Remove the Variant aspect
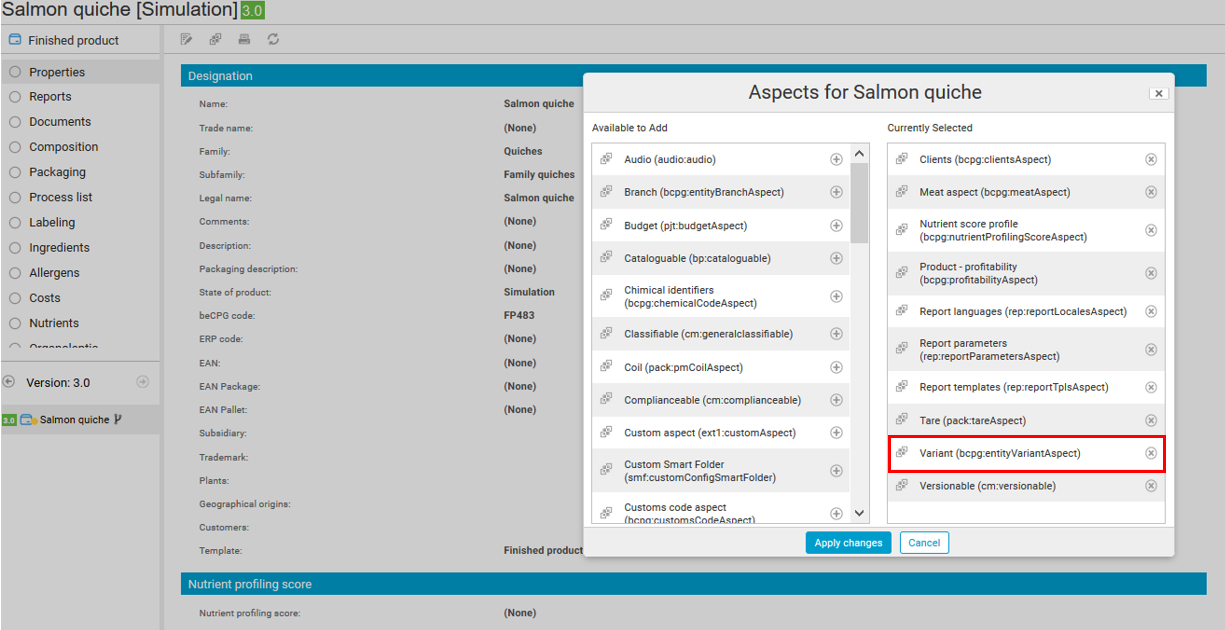The image size is (1225, 630). tap(1151, 453)
